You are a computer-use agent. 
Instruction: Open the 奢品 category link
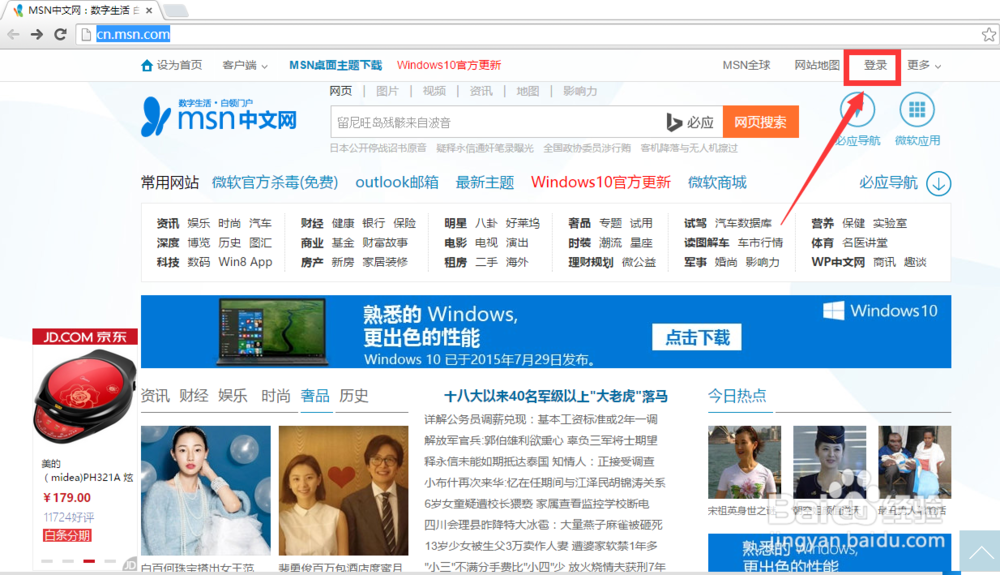point(579,223)
